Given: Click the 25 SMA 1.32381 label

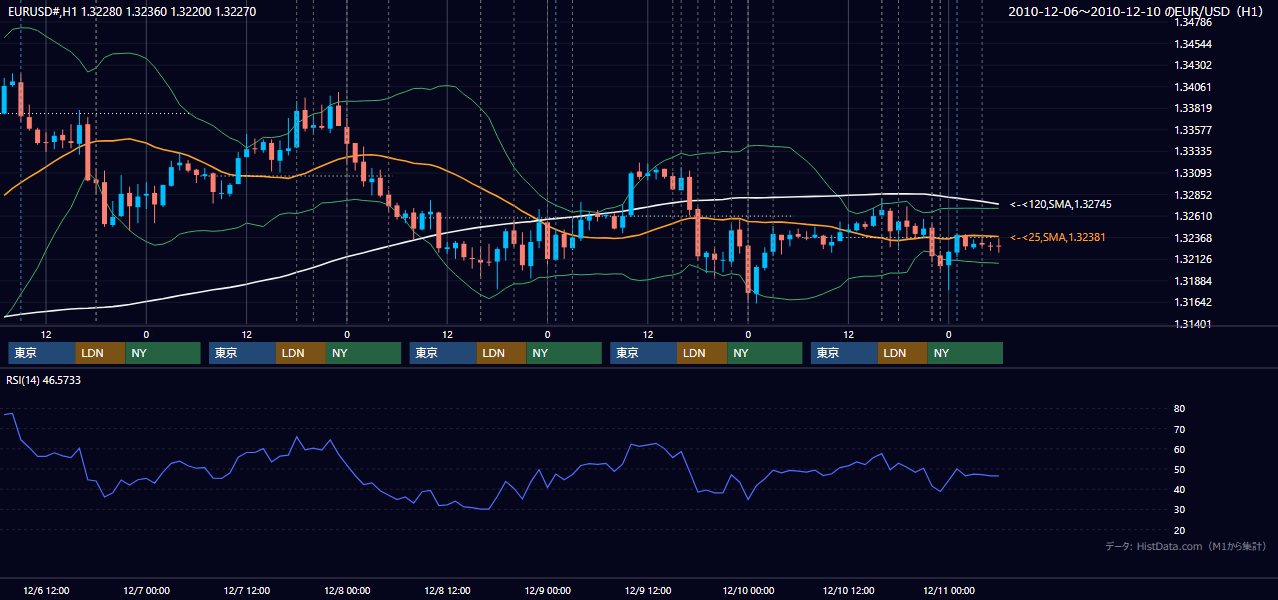Looking at the screenshot, I should [x=1059, y=237].
